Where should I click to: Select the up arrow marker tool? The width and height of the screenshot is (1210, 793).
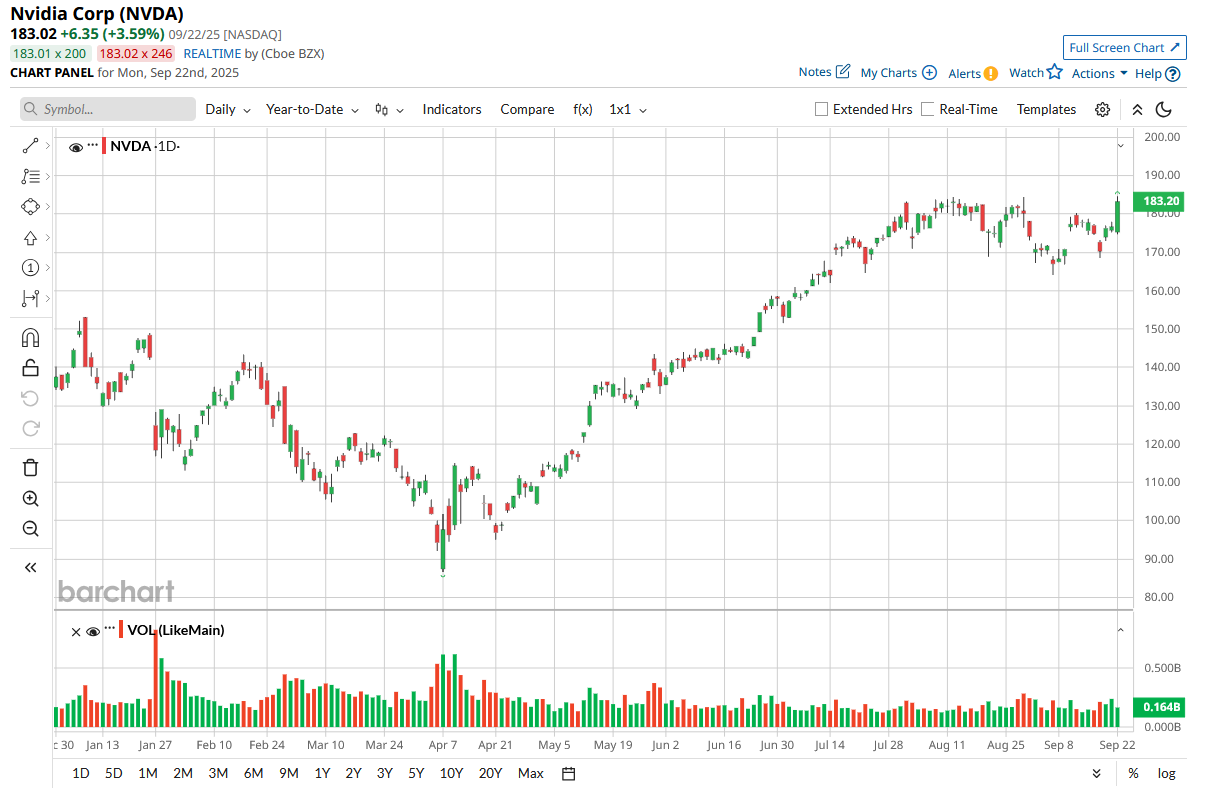(x=30, y=238)
